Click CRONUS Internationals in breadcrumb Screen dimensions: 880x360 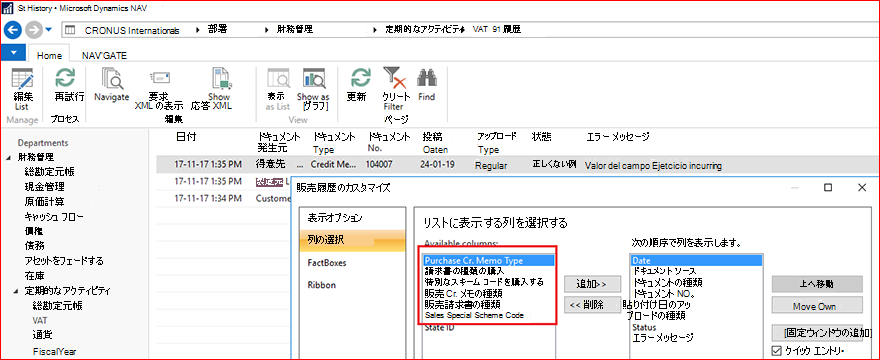pyautogui.click(x=131, y=30)
